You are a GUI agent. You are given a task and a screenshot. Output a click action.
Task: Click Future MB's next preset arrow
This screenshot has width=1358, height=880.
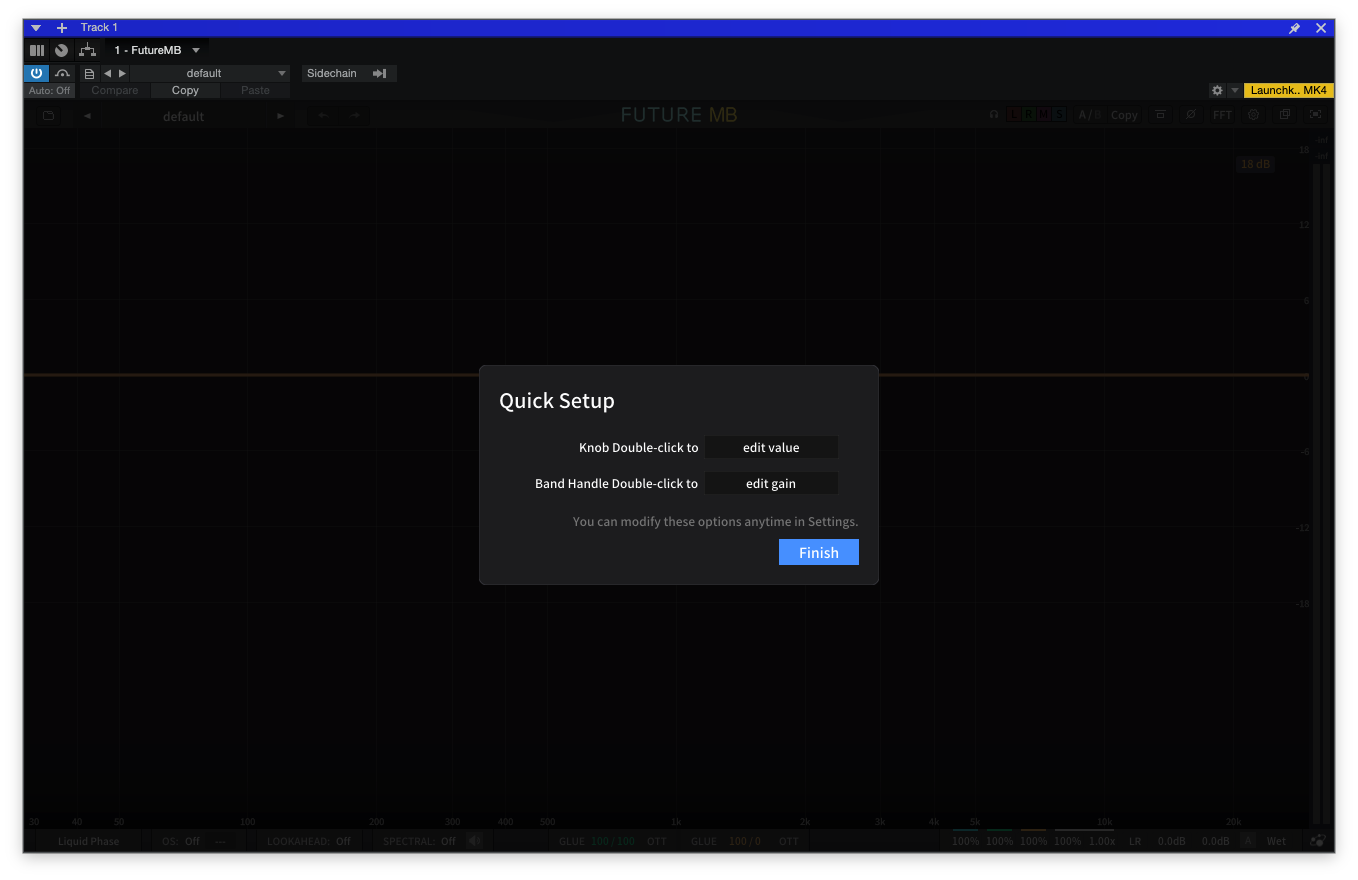(x=280, y=116)
